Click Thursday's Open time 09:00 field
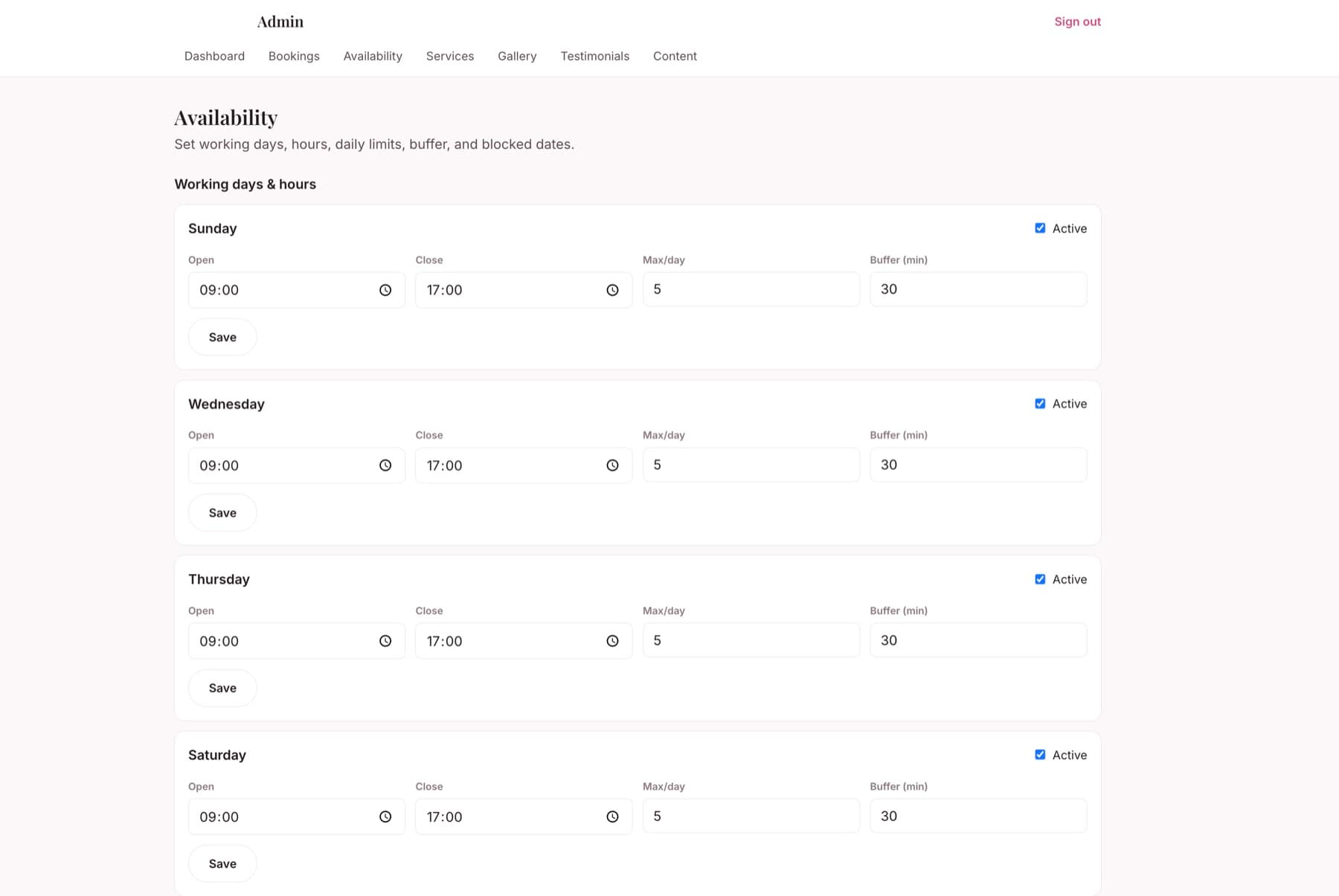 pos(296,641)
